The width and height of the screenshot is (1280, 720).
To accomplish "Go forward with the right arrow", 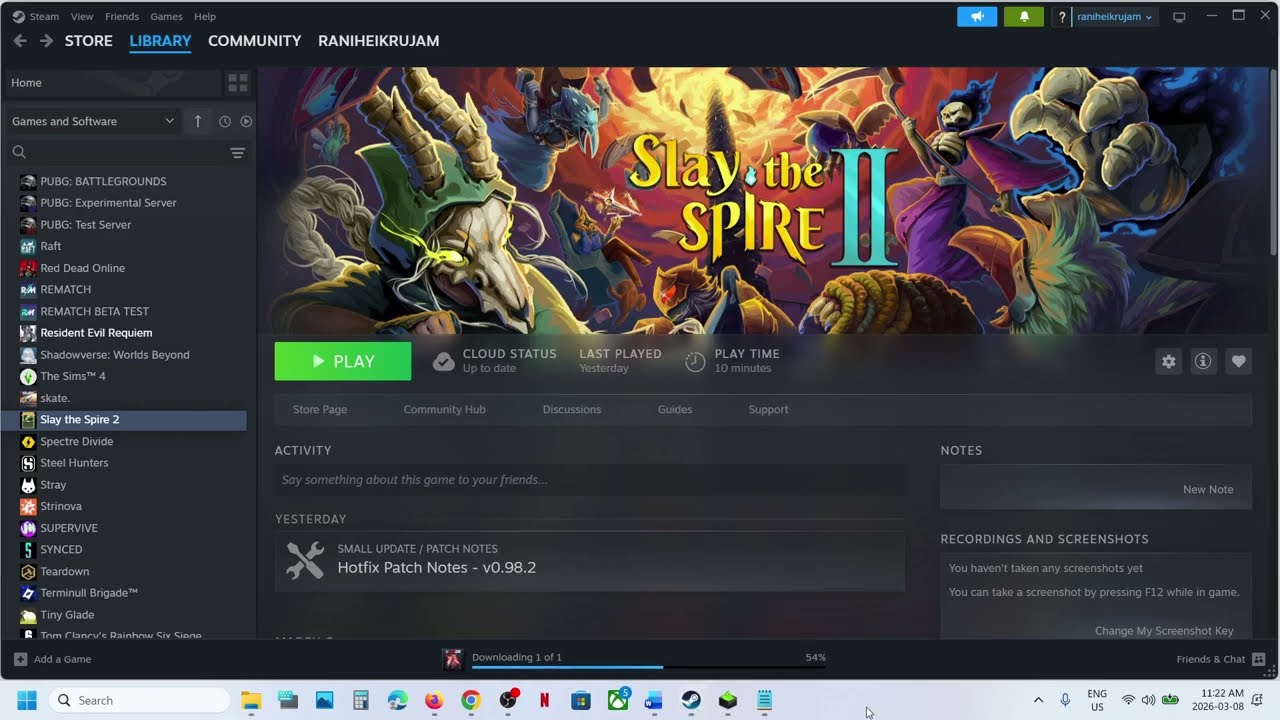I will [46, 41].
